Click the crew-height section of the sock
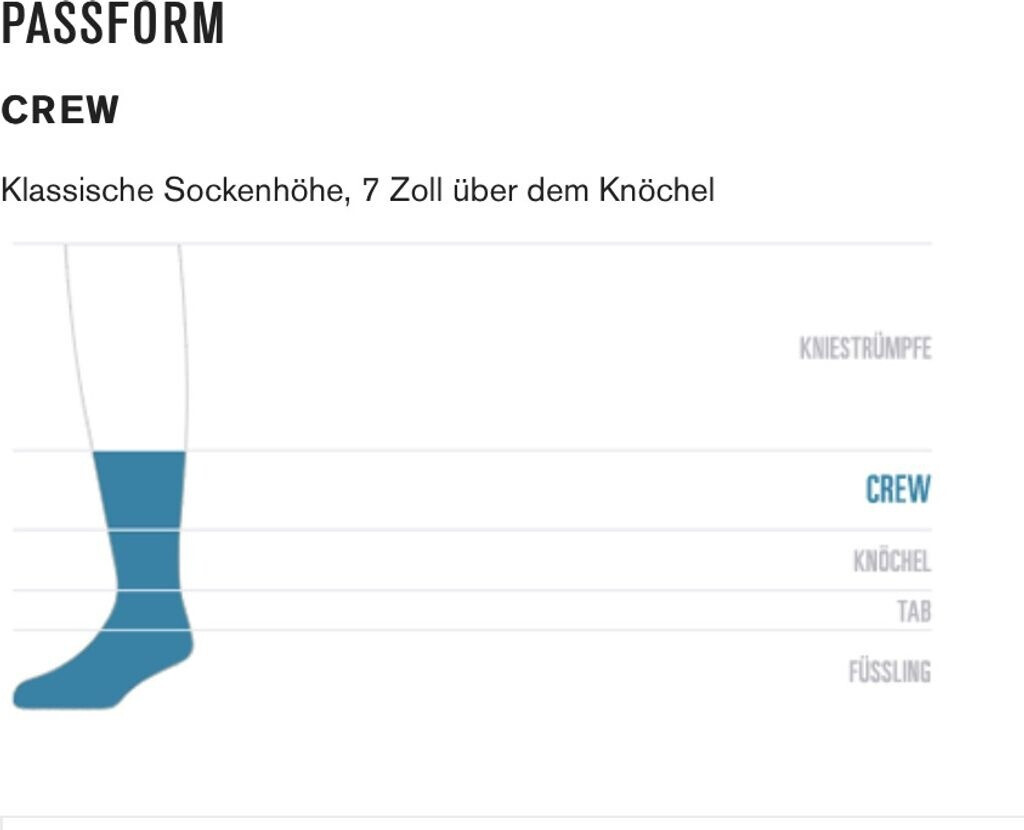1024x830 pixels. (x=139, y=490)
